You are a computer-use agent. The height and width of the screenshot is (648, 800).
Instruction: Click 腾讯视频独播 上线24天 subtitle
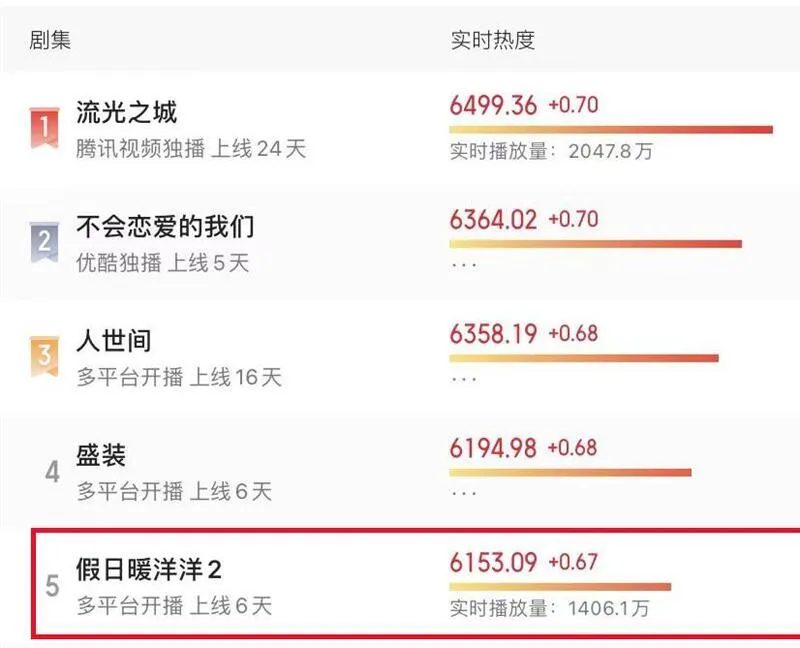pyautogui.click(x=191, y=149)
